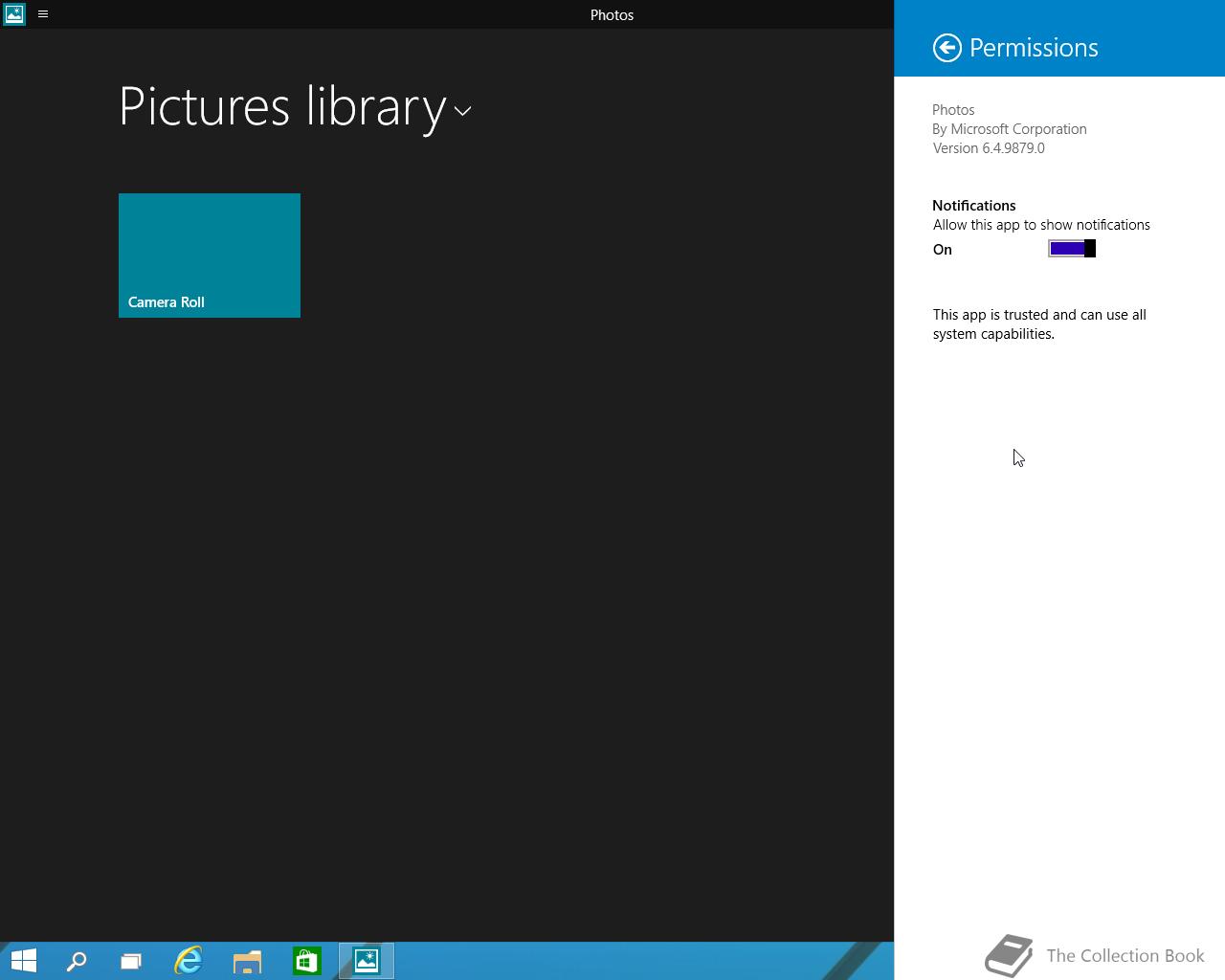Click the 'This app is trusted' message

click(x=1039, y=324)
